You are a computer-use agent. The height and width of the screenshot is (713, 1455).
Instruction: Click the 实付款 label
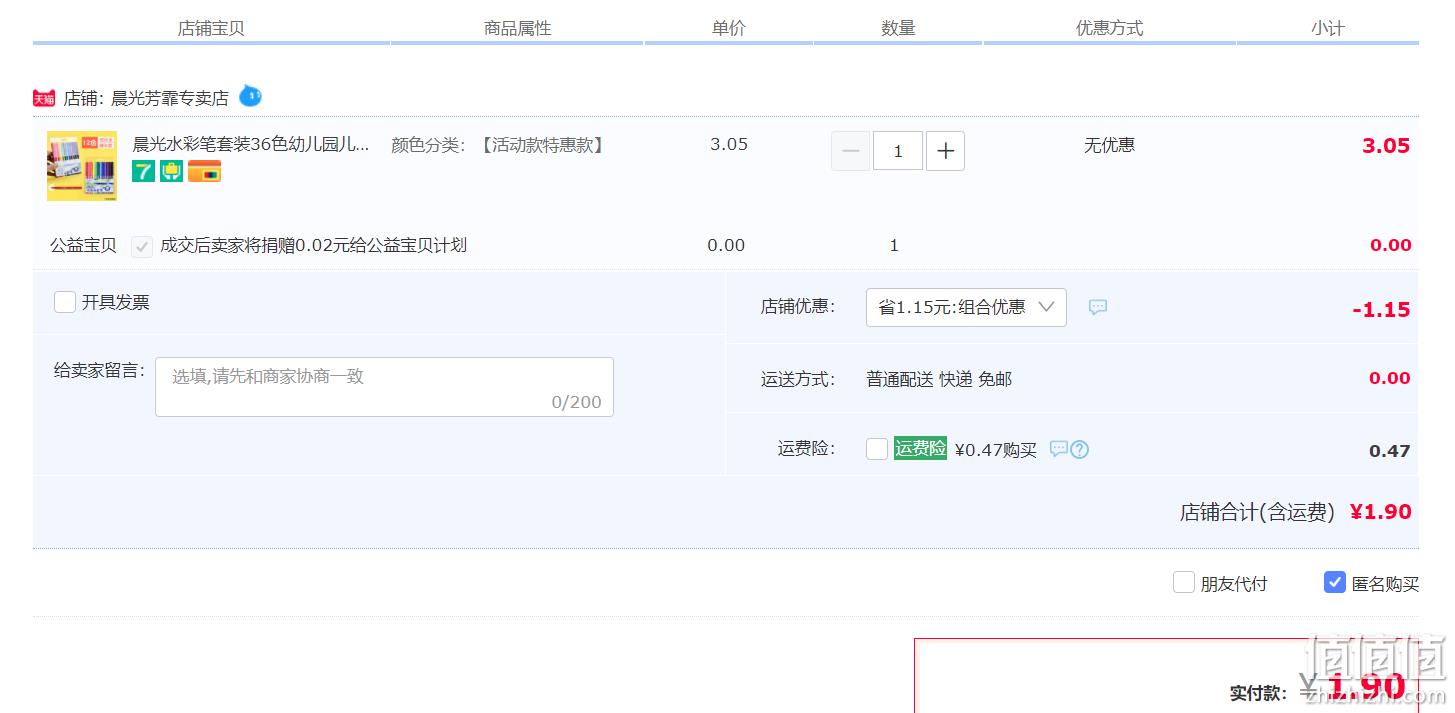click(x=1259, y=693)
